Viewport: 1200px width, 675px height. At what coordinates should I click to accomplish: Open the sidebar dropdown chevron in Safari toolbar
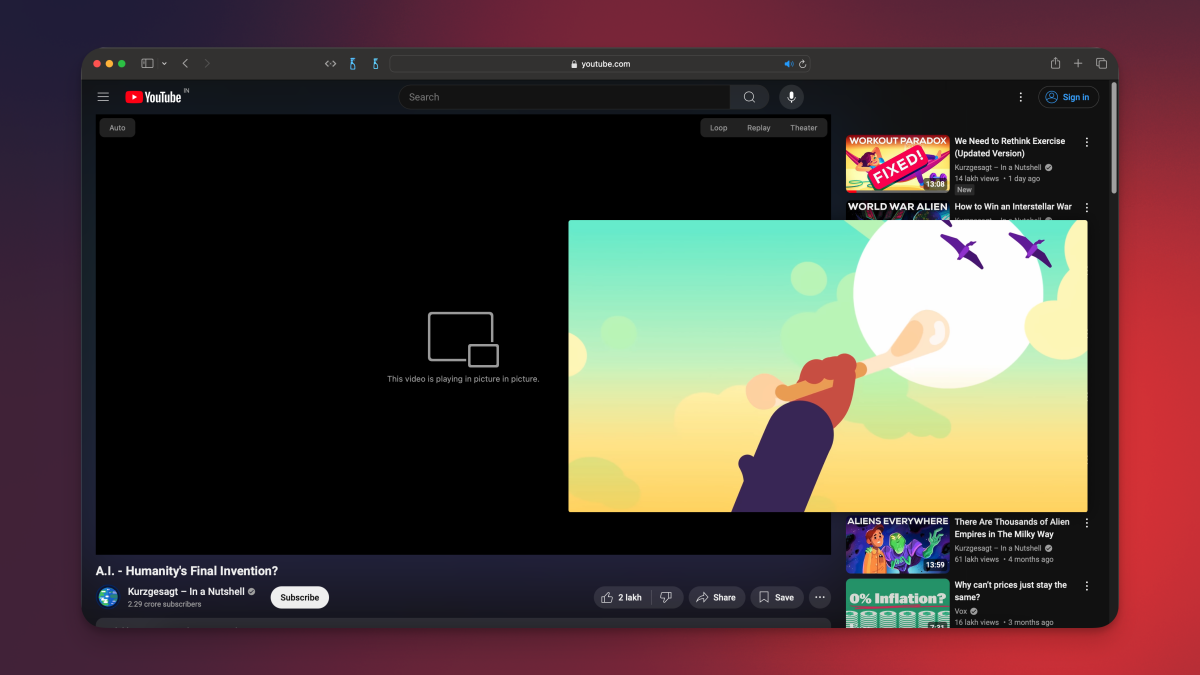tap(164, 63)
